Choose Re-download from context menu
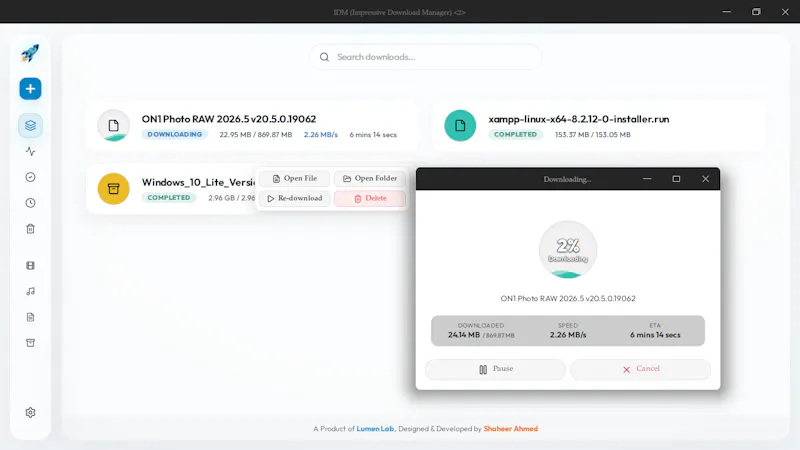This screenshot has height=450, width=800. point(294,198)
